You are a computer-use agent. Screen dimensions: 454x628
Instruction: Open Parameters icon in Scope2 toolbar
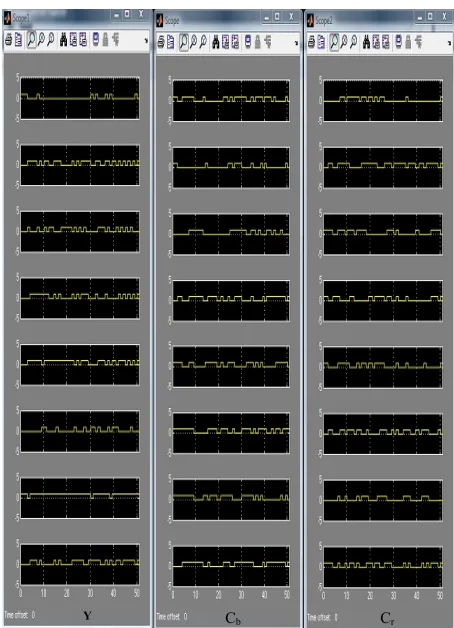321,42
